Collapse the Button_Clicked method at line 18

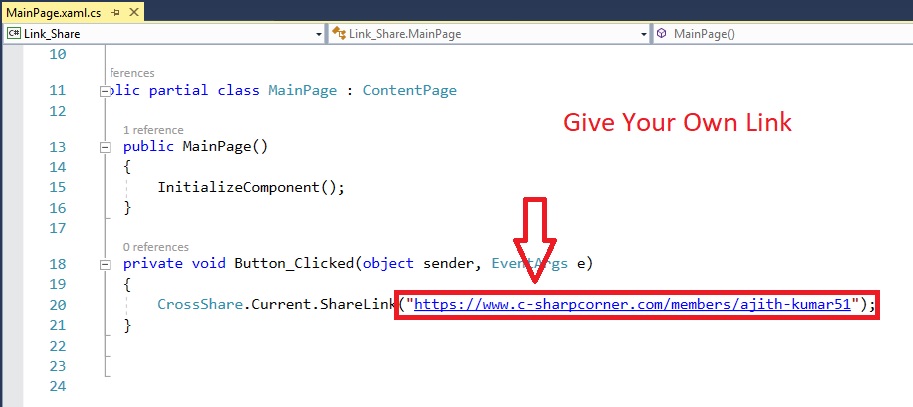[x=105, y=264]
